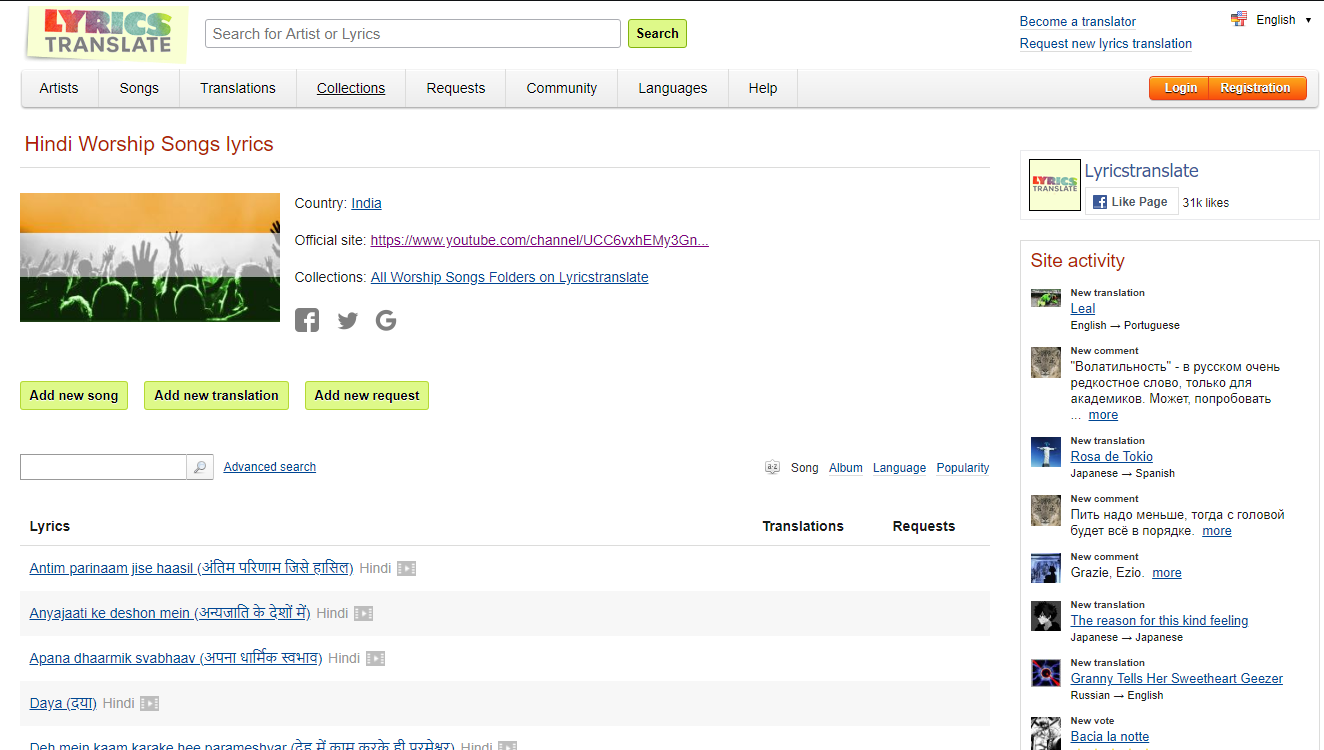Open Bacia la notte link

tap(1110, 737)
